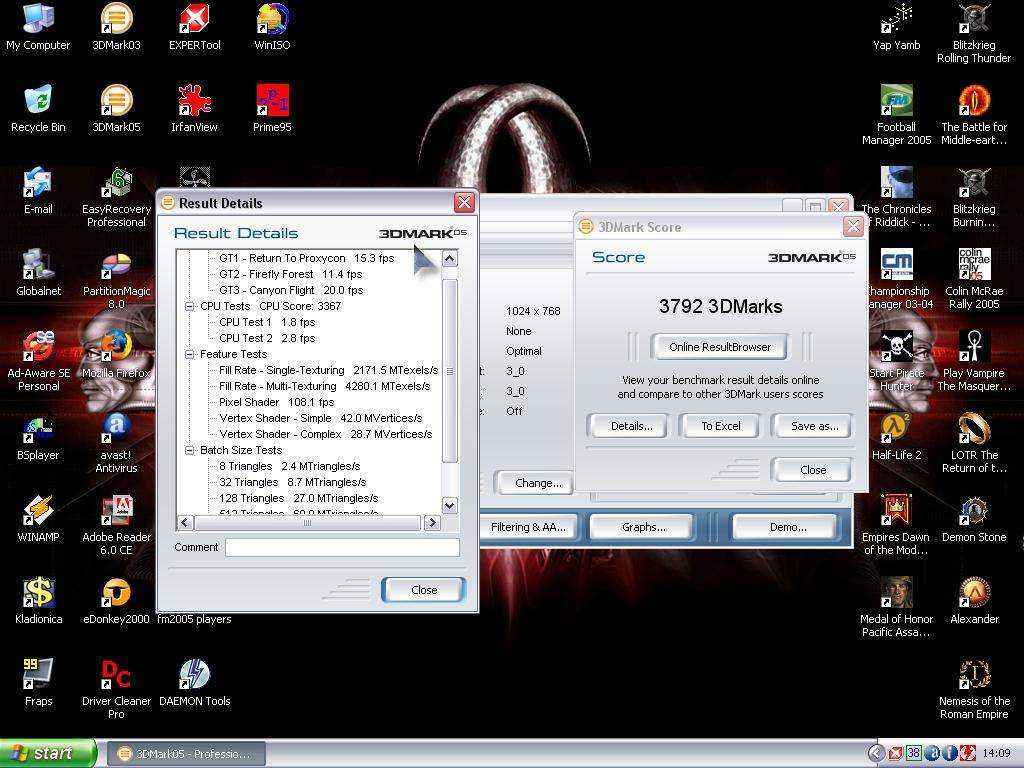Open the DAEMON Tools desktop shortcut
Image resolution: width=1024 pixels, height=768 pixels.
point(194,677)
